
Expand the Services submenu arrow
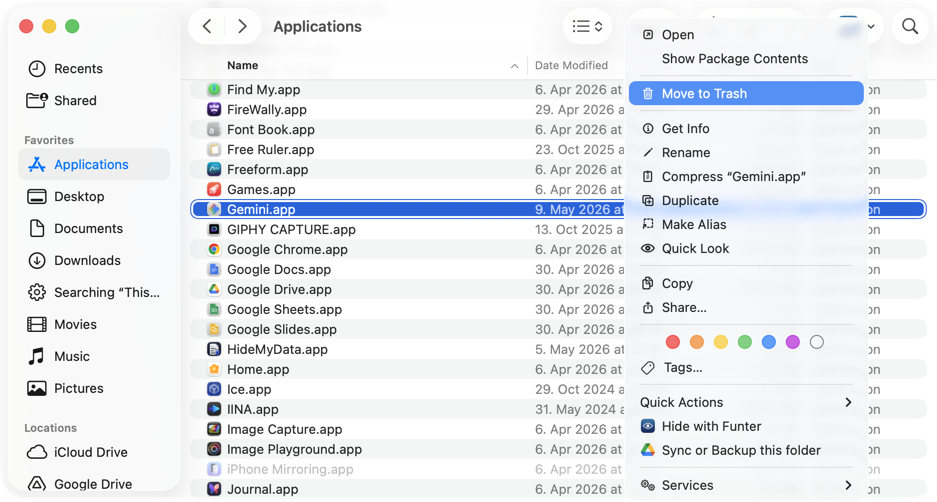(848, 485)
